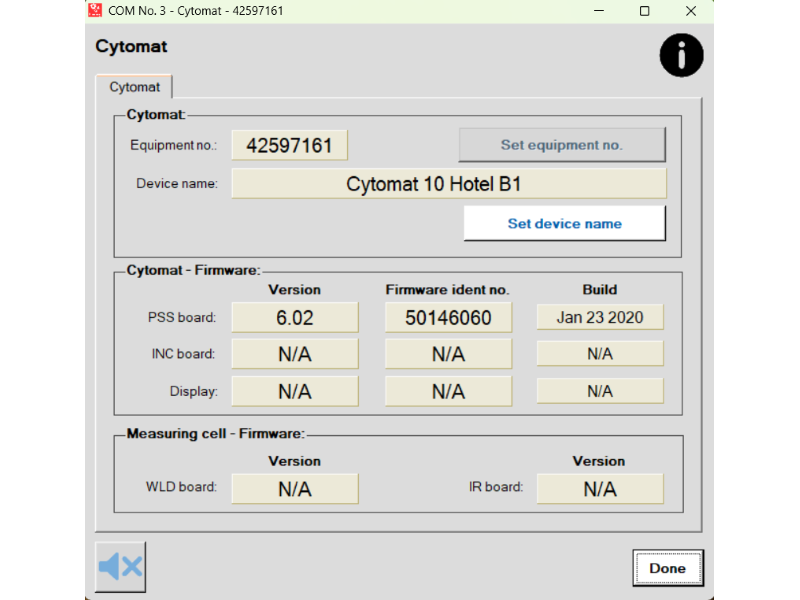Image resolution: width=800 pixels, height=600 pixels.
Task: Select the INC board firmware ident field
Action: tap(448, 354)
